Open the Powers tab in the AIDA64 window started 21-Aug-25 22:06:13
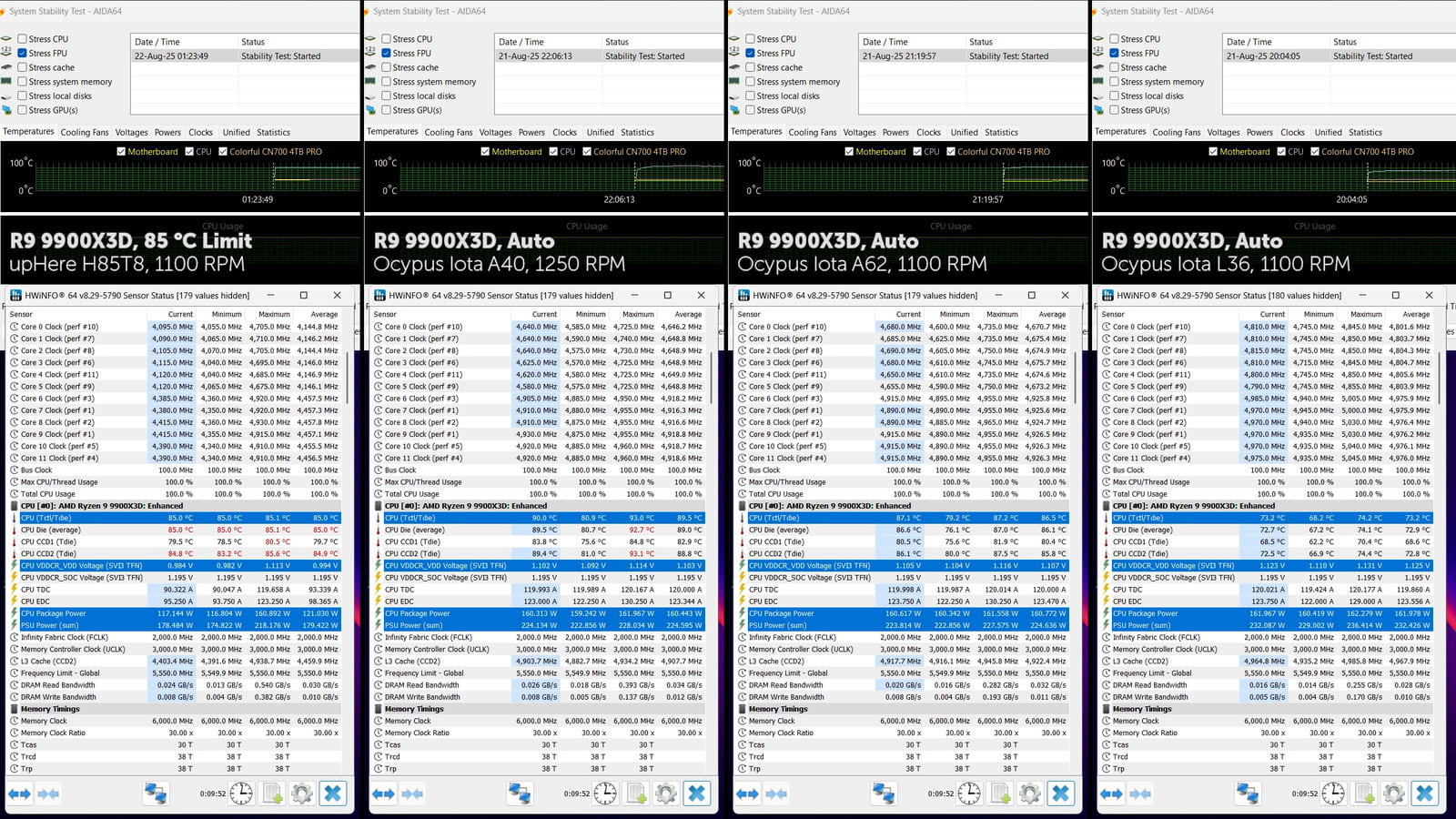 [531, 132]
